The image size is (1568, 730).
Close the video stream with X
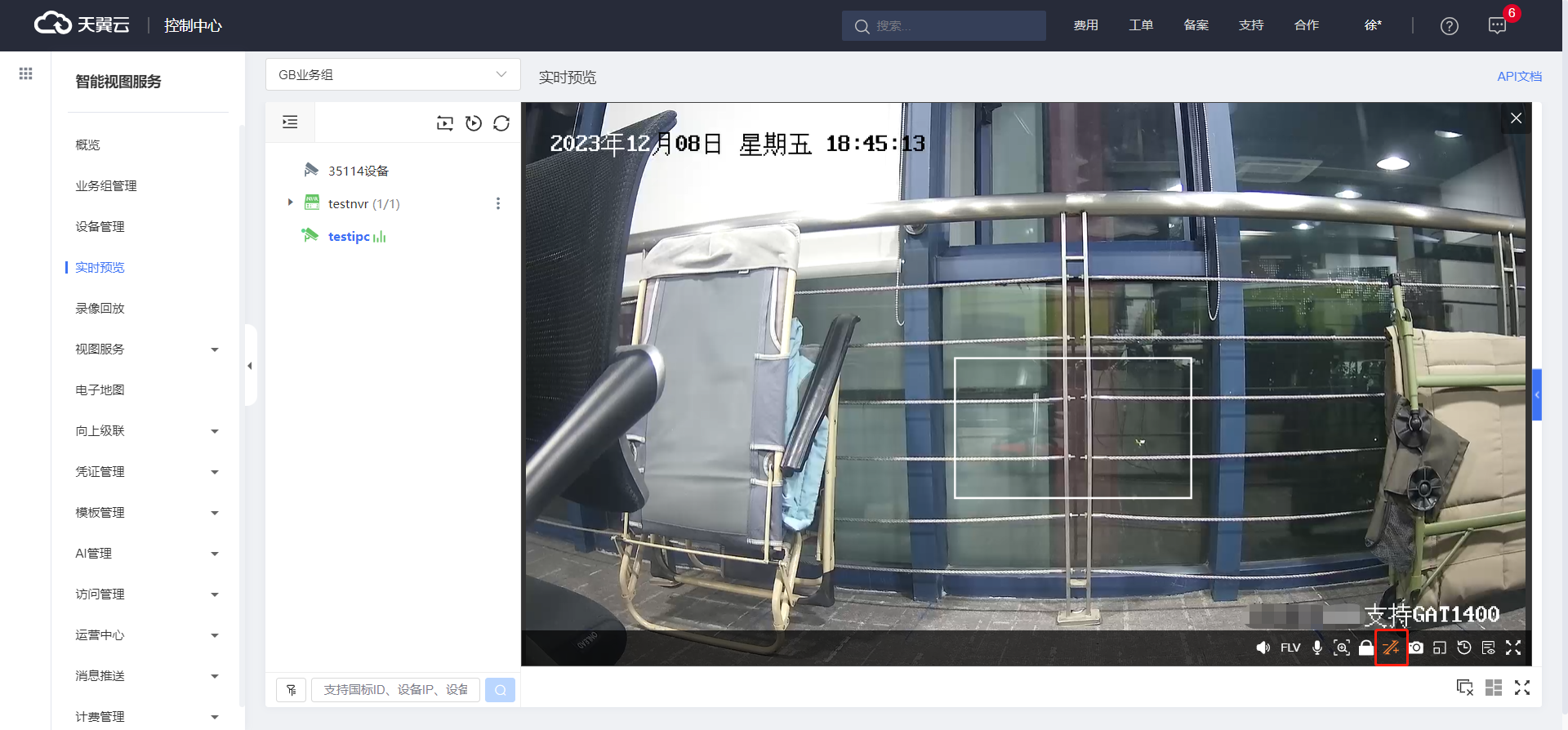pyautogui.click(x=1516, y=118)
